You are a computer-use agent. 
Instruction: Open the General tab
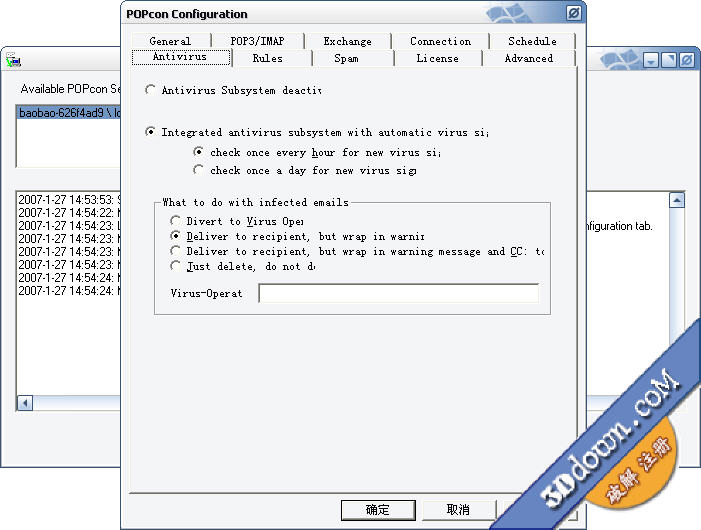170,41
